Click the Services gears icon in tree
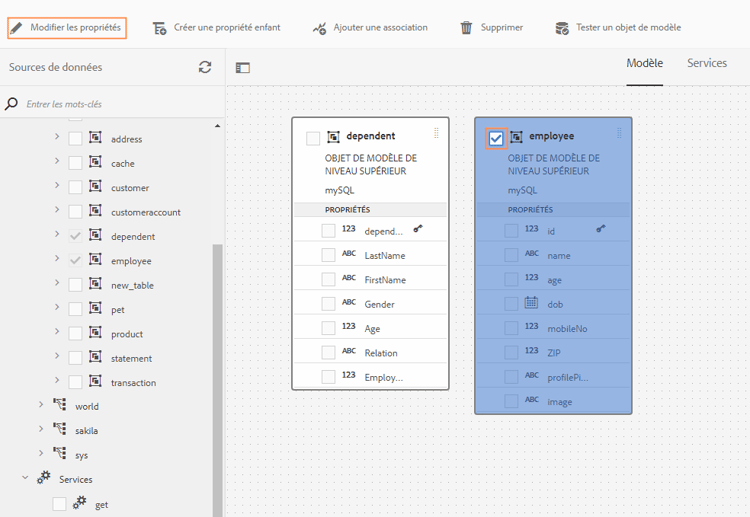The image size is (750, 517). [x=44, y=477]
